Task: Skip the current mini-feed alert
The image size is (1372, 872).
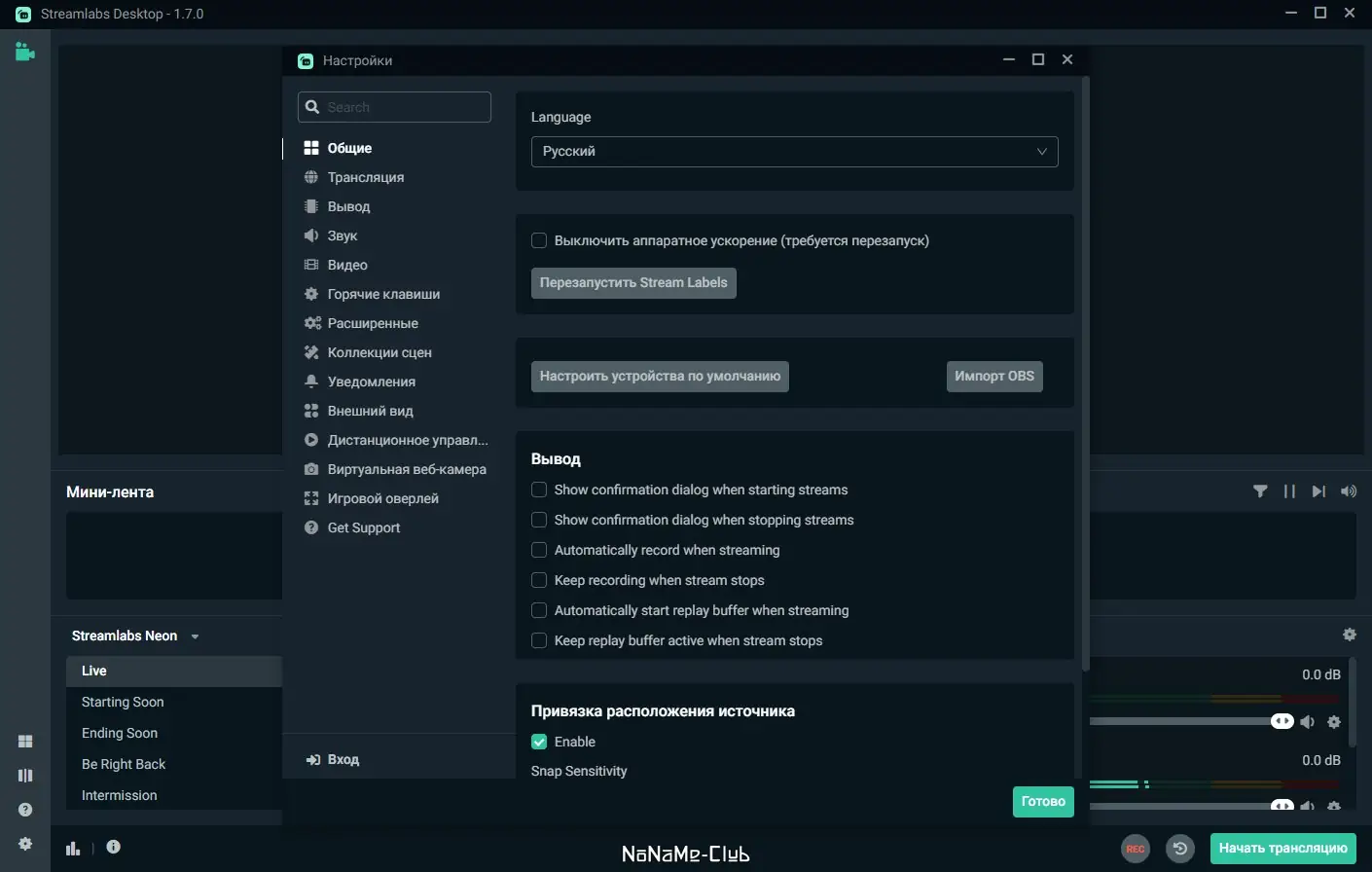Action: [x=1318, y=491]
